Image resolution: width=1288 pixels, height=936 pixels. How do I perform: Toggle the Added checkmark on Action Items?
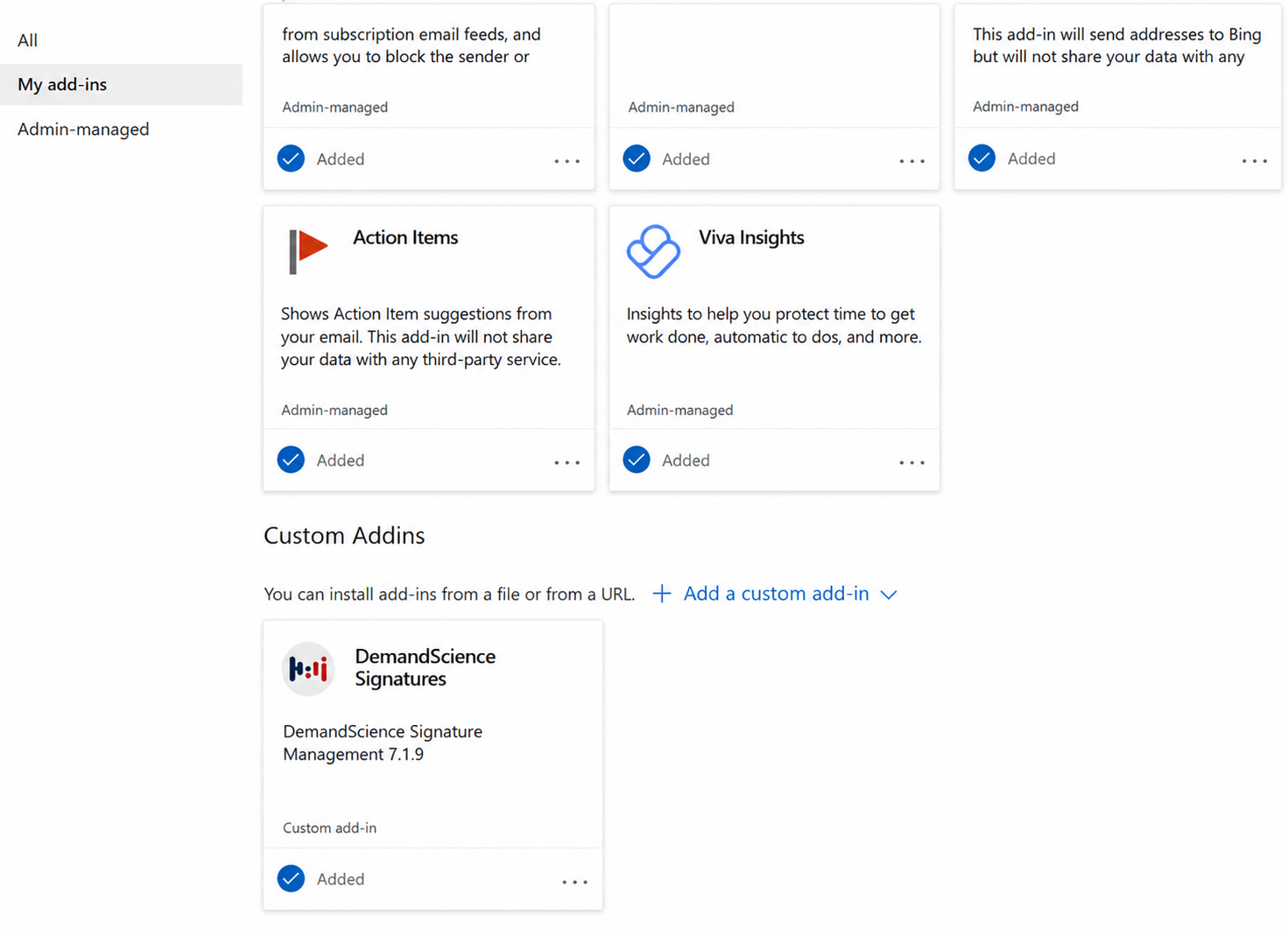pyautogui.click(x=291, y=460)
